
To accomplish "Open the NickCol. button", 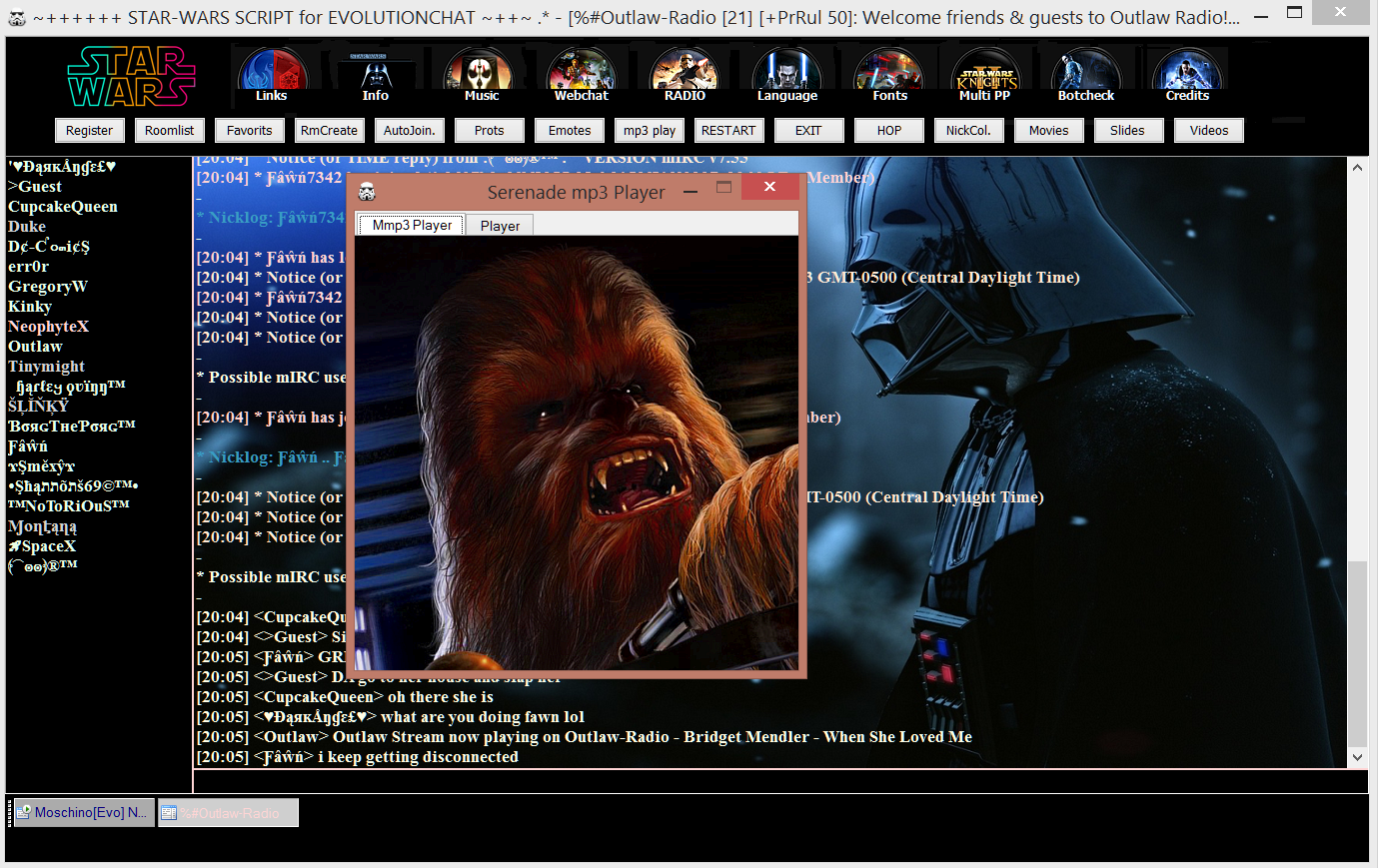I will 968,131.
